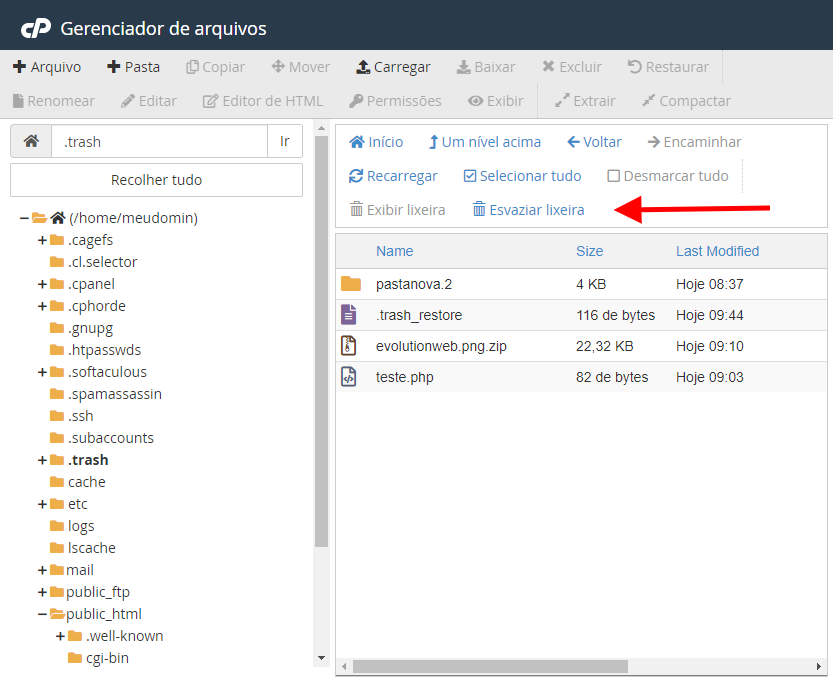Click Esvaziar lixeira

529,210
